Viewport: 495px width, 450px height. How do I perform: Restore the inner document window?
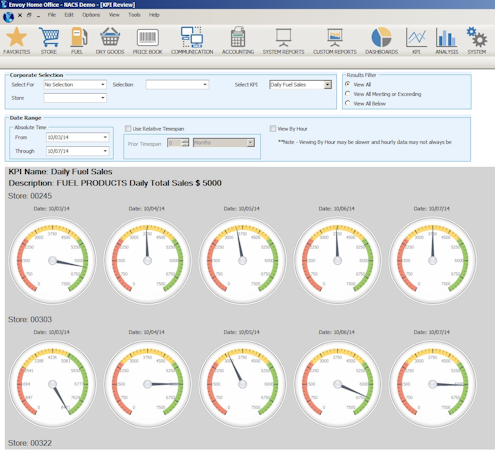29,15
